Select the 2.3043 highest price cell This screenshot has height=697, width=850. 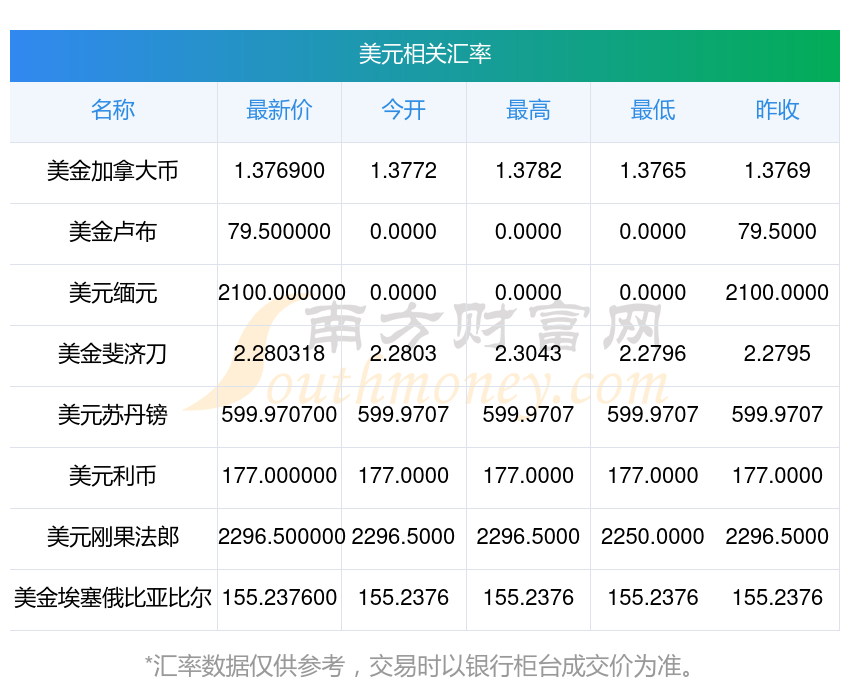point(528,354)
